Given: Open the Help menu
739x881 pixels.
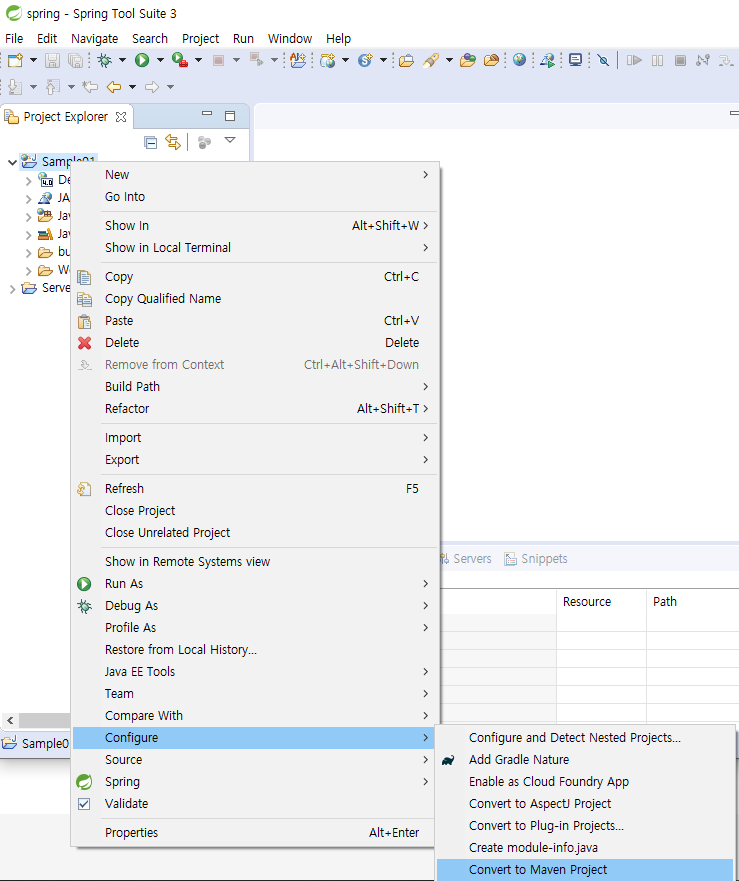Looking at the screenshot, I should (338, 38).
